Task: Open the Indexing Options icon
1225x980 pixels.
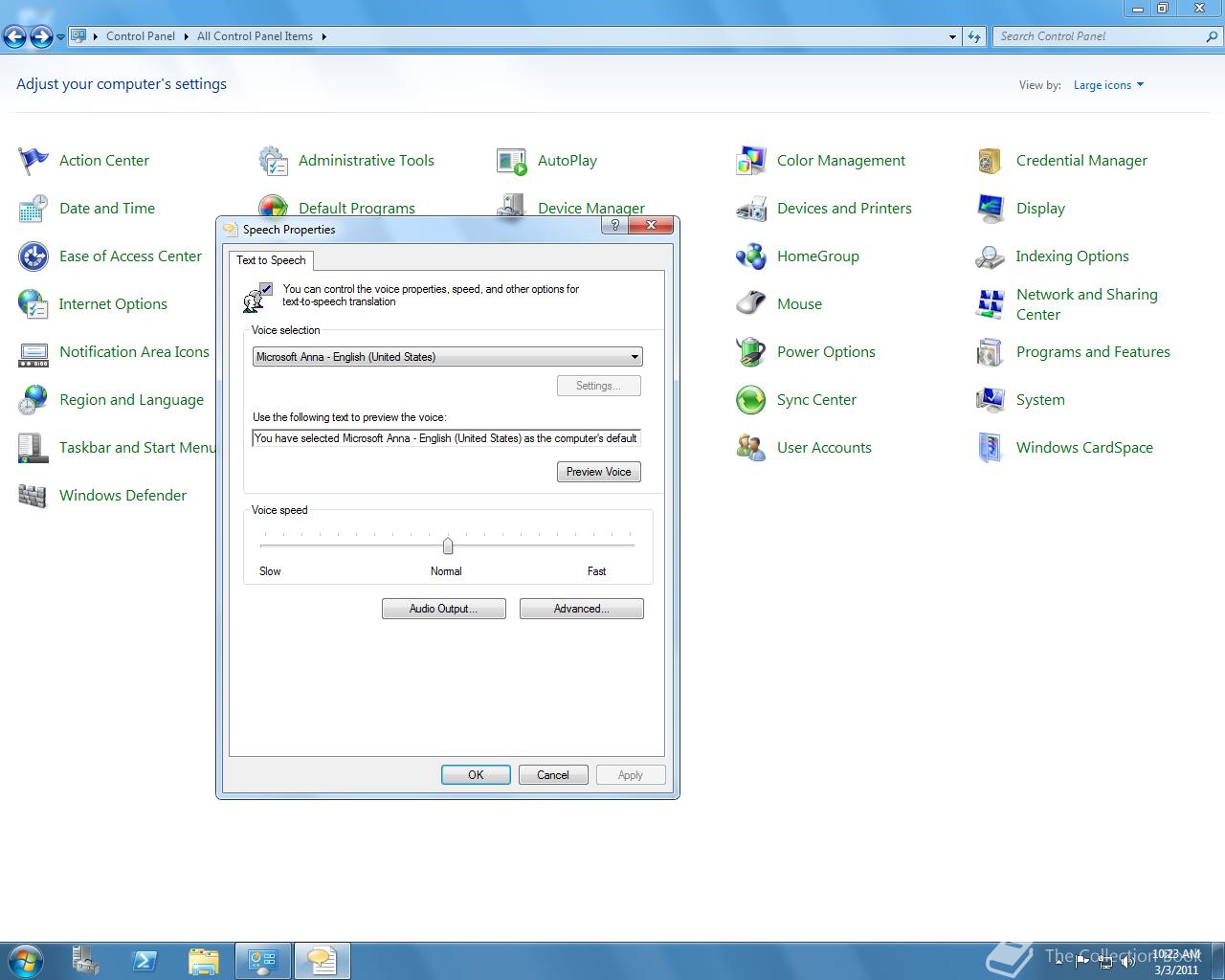Action: 991,256
